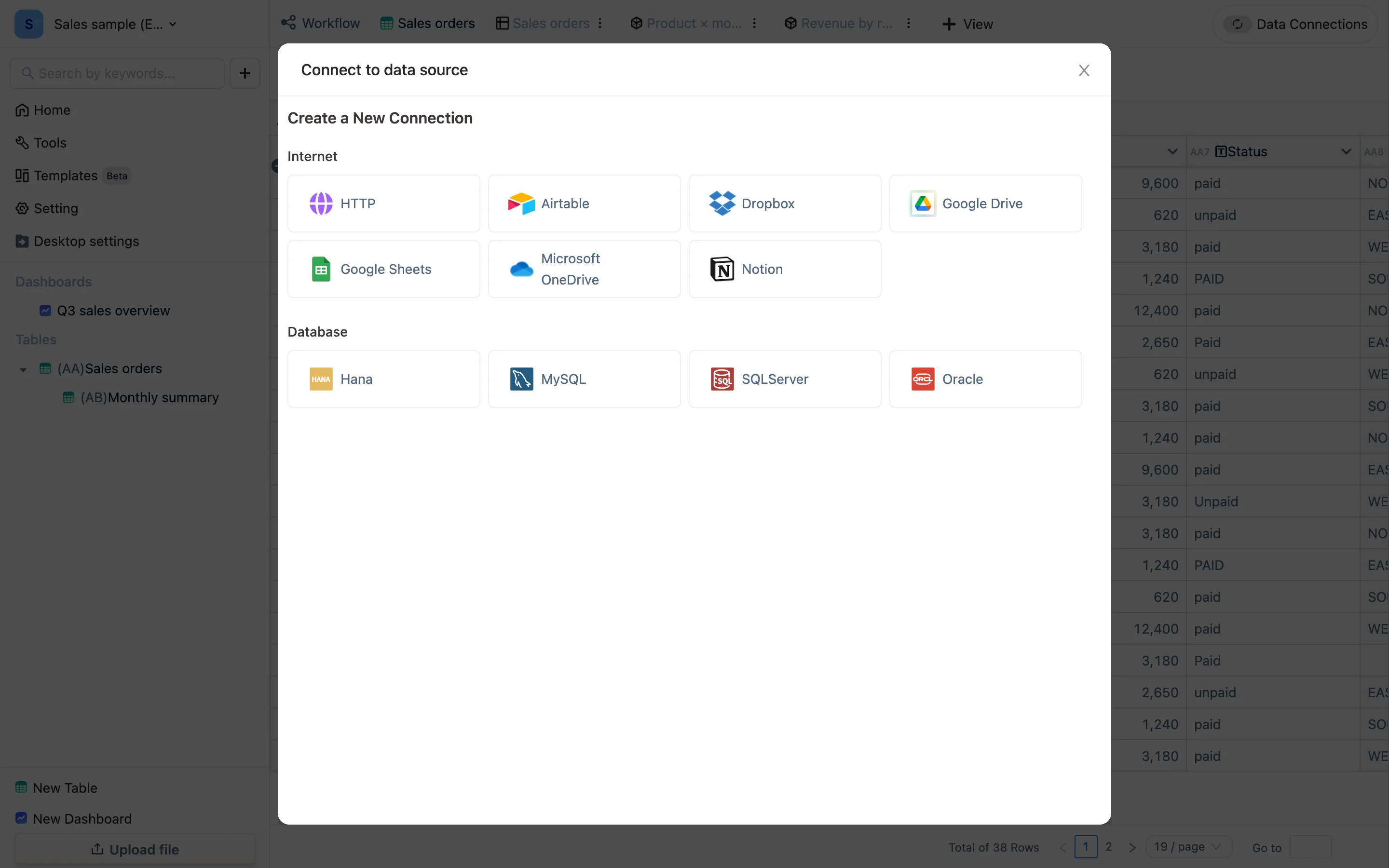The image size is (1389, 868).
Task: Click the next page arrow
Action: click(1132, 847)
